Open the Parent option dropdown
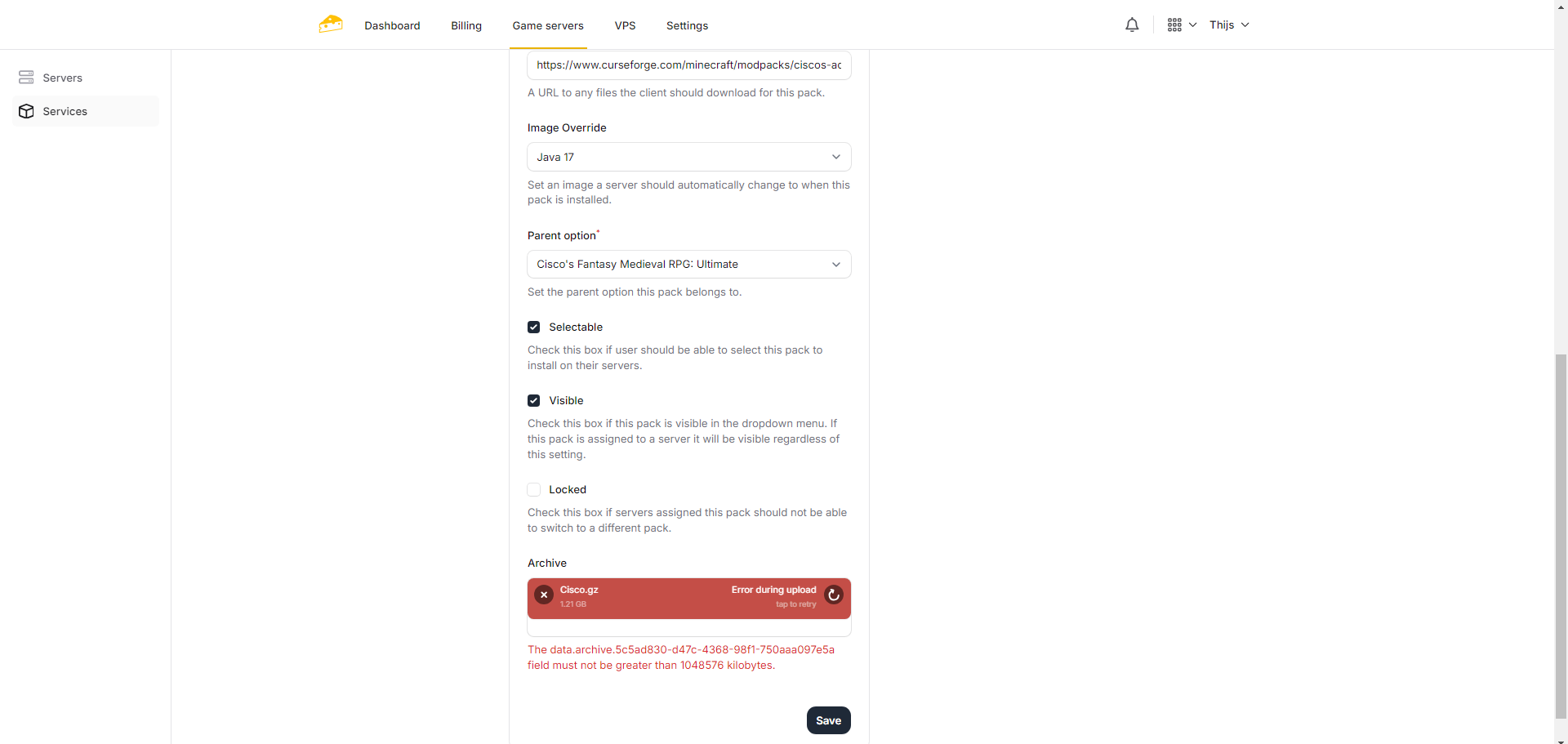 [x=688, y=265]
